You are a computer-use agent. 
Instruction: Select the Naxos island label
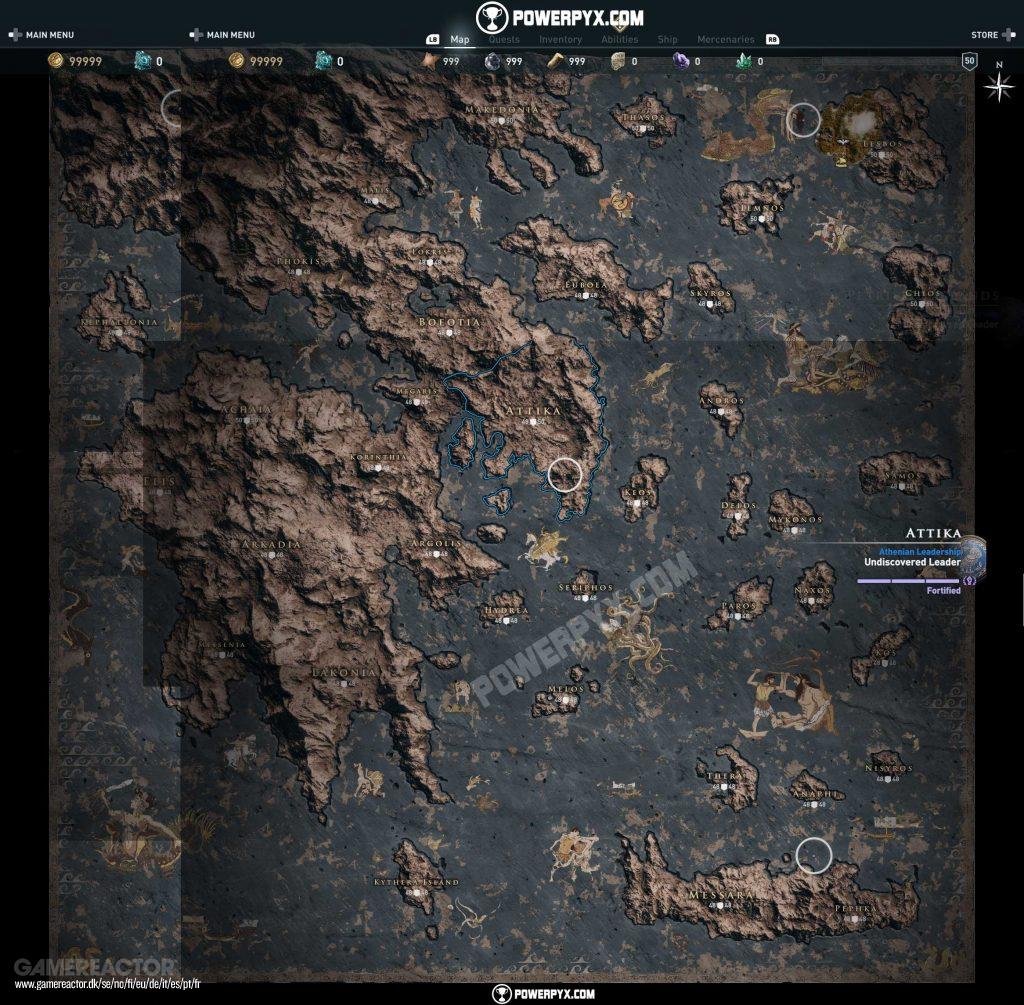(x=812, y=590)
